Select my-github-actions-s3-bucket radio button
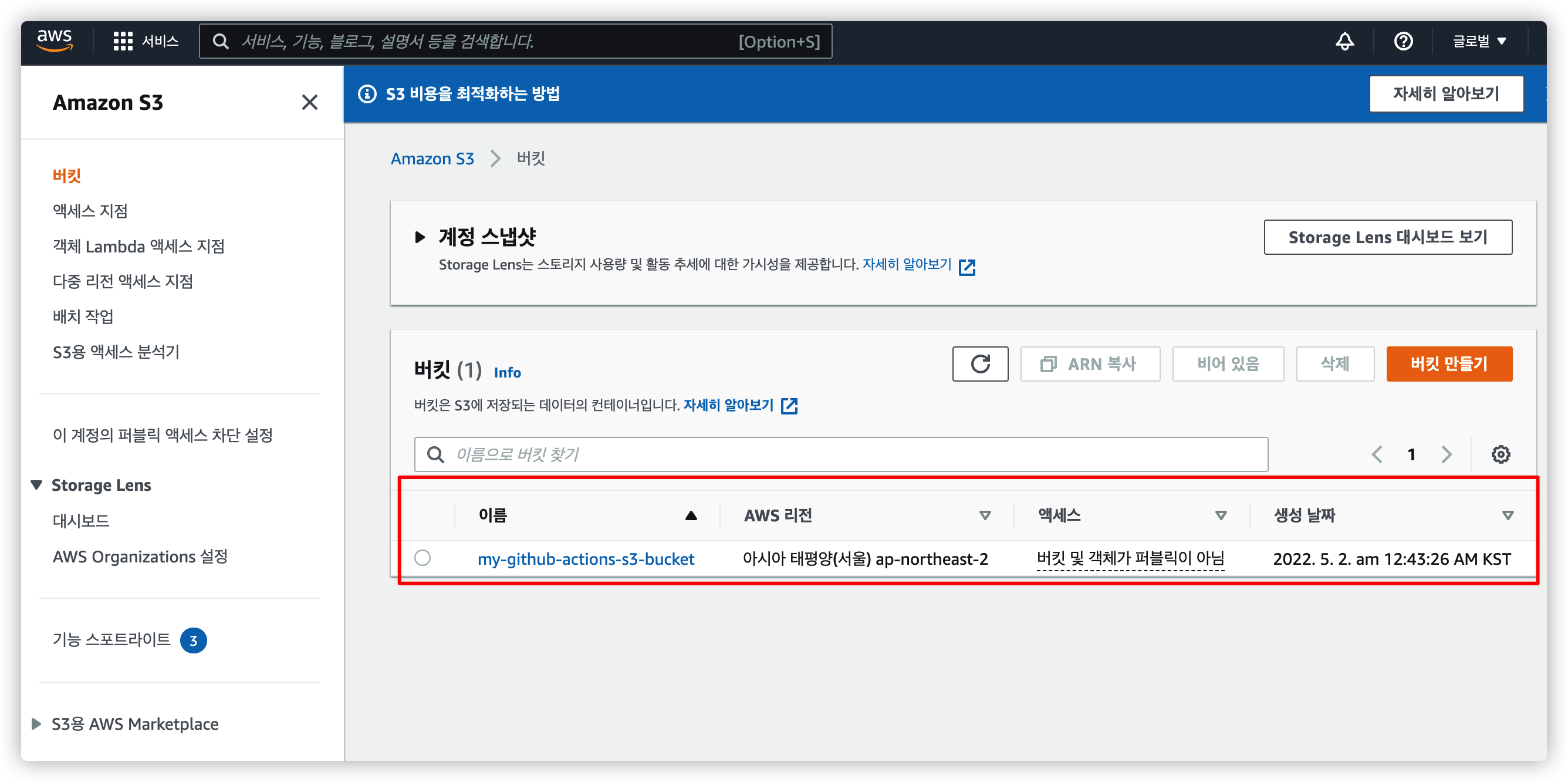Screen dimensions: 1568x782 [x=423, y=557]
